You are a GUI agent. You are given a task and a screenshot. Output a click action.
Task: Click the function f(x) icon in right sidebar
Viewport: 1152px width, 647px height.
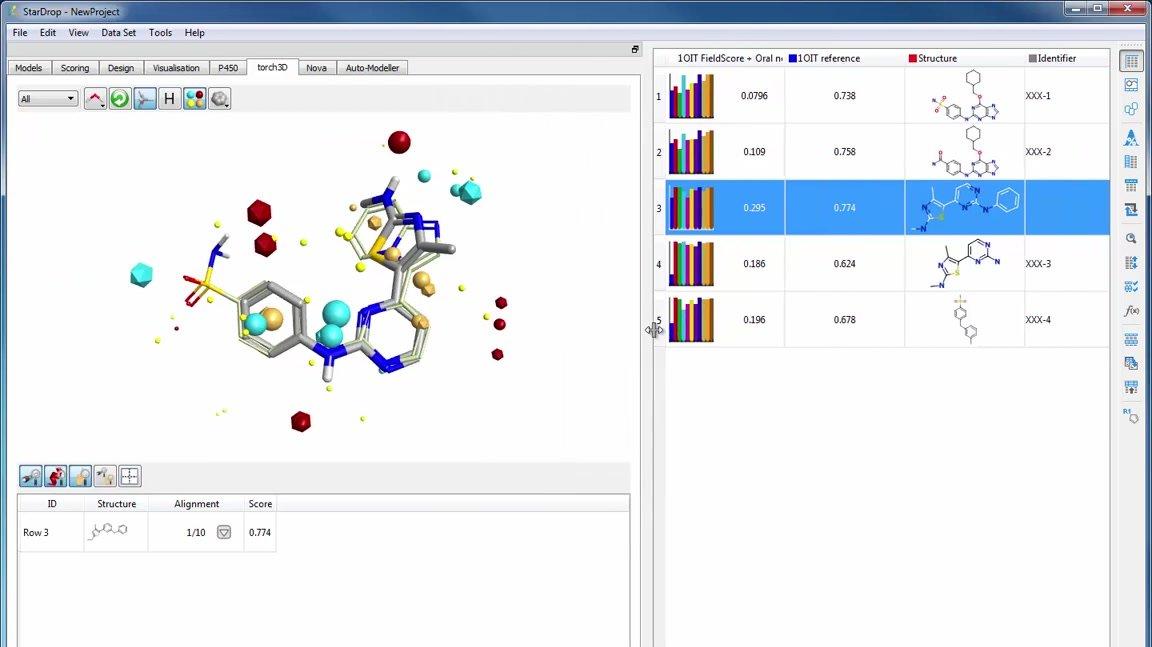coord(1131,312)
